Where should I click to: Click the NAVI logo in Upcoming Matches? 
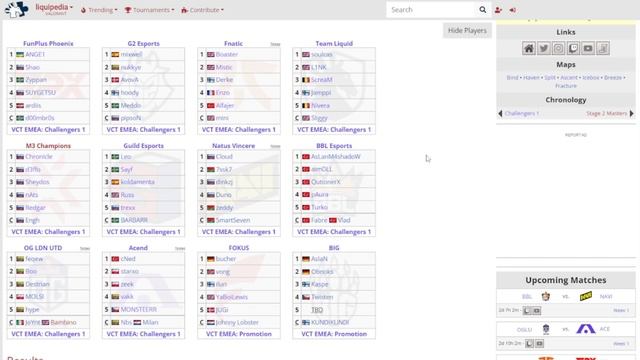coord(586,296)
